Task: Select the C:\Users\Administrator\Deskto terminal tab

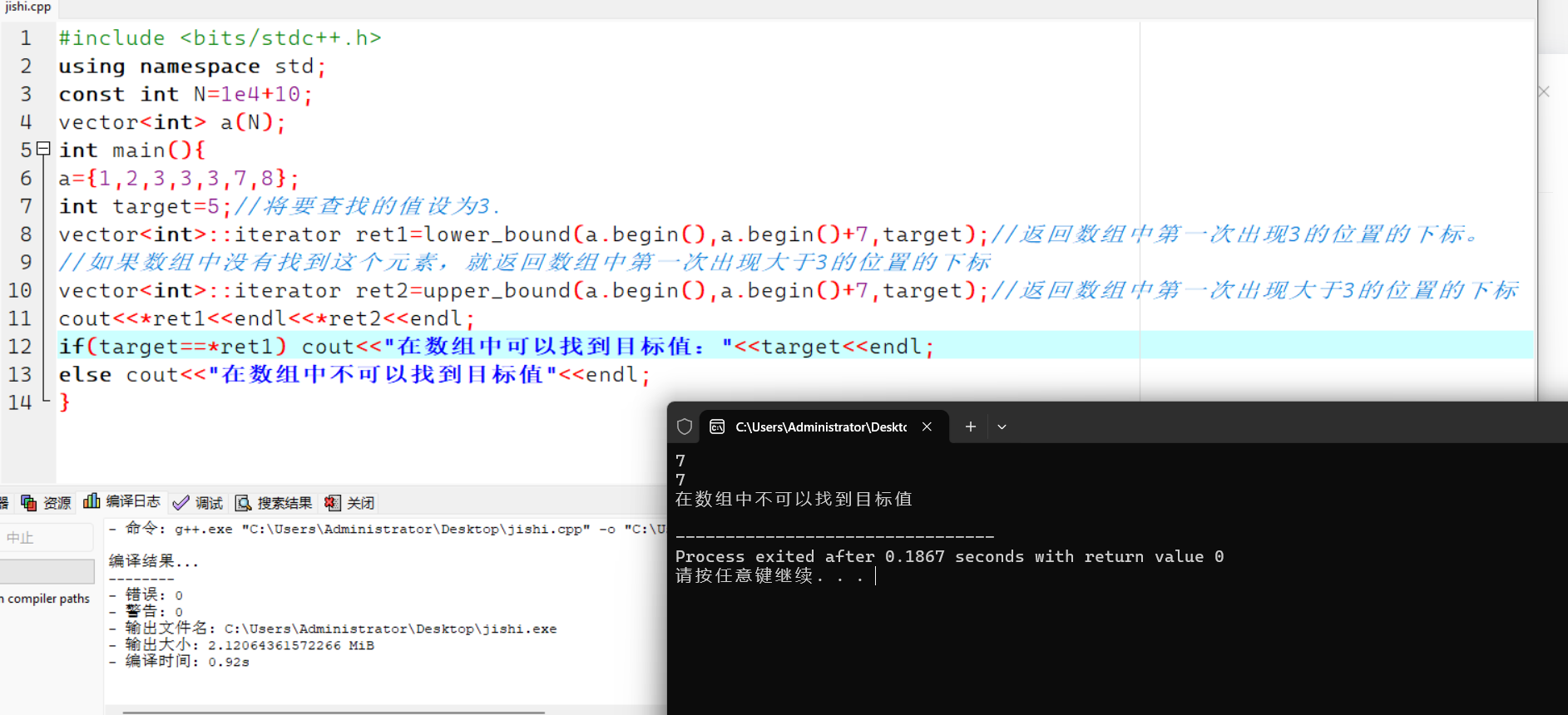Action: (820, 427)
